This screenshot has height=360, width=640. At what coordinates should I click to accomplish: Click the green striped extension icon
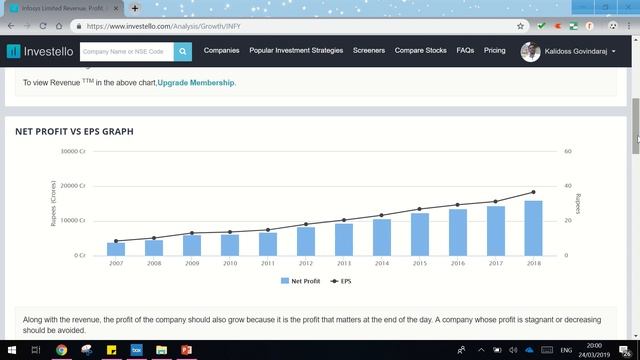(573, 26)
